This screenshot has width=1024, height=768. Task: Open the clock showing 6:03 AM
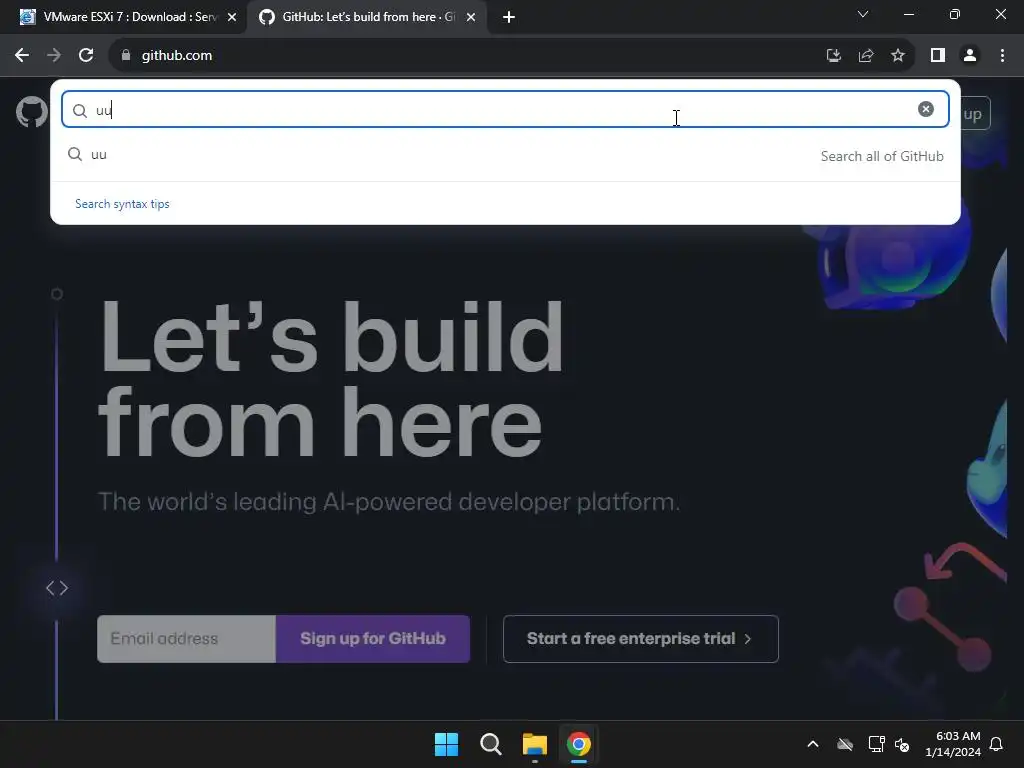pyautogui.click(x=953, y=744)
